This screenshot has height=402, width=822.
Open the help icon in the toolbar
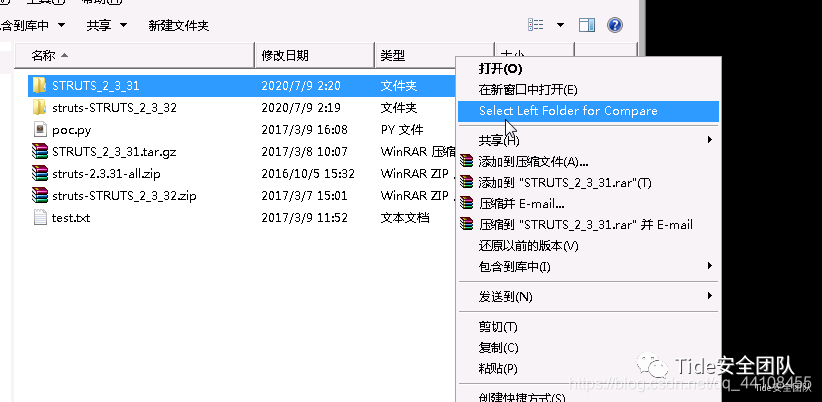point(614,25)
